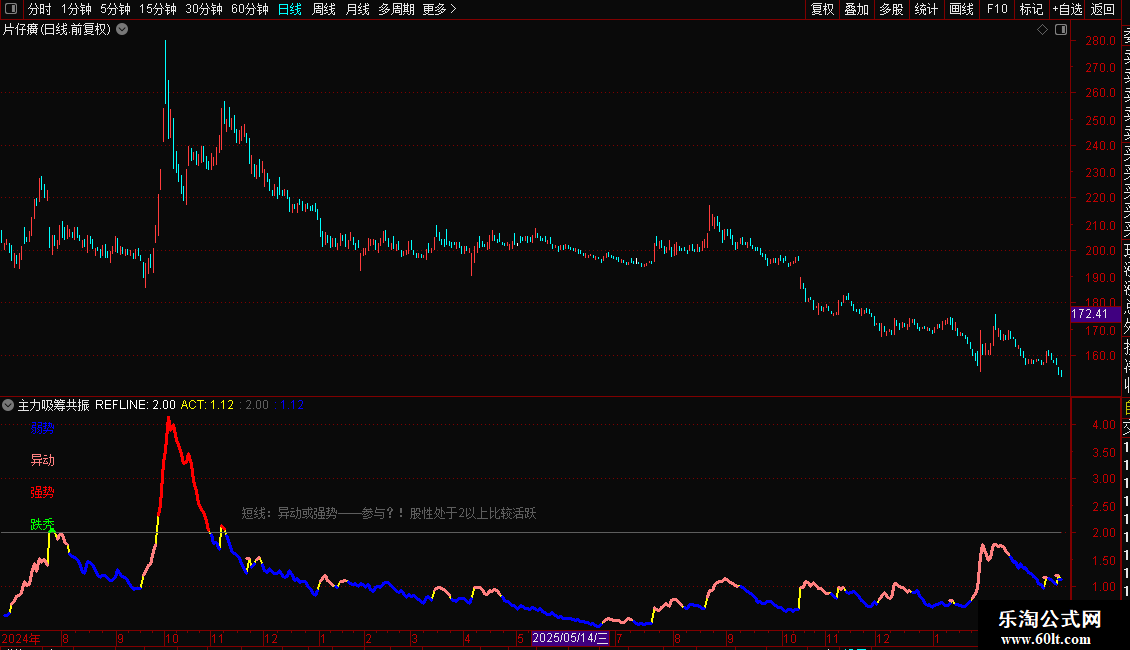Select the 60分钟 period tab

click(x=250, y=9)
